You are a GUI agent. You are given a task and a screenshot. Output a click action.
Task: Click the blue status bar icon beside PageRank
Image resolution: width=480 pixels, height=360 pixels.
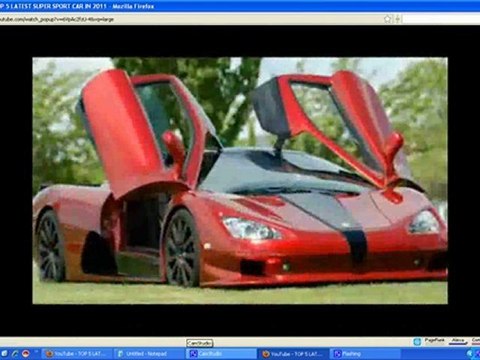417,341
